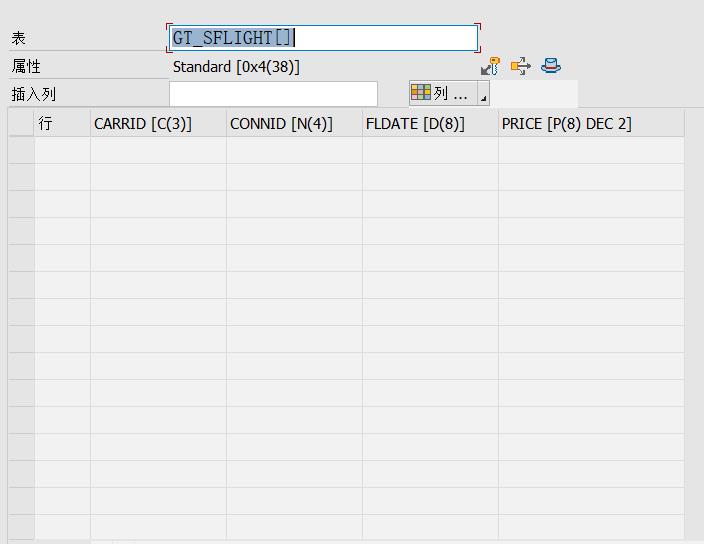Click the Standard [0x4(38)] attribute text

tap(236, 67)
